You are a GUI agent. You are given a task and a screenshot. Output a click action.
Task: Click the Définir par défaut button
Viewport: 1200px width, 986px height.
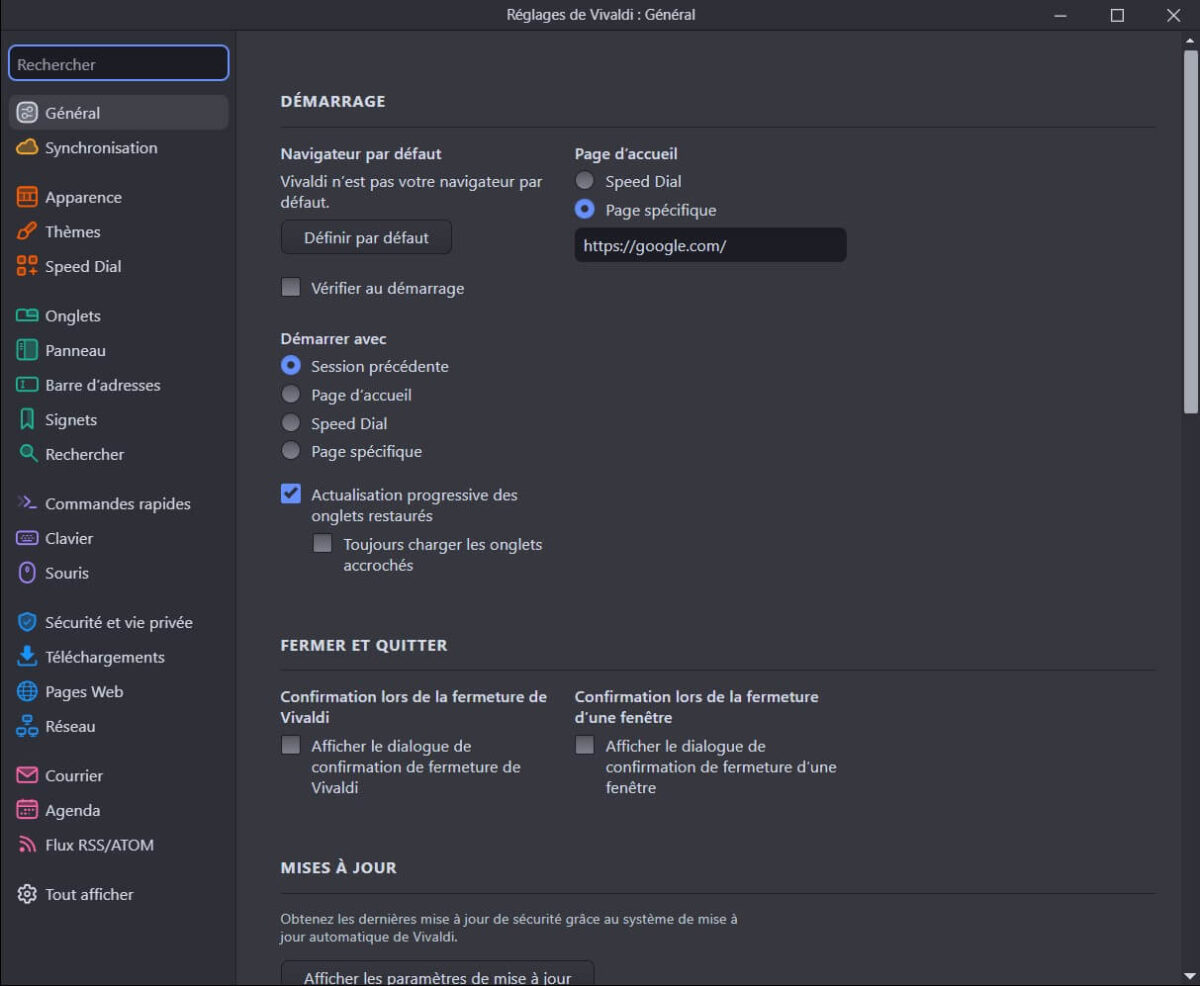pyautogui.click(x=366, y=237)
